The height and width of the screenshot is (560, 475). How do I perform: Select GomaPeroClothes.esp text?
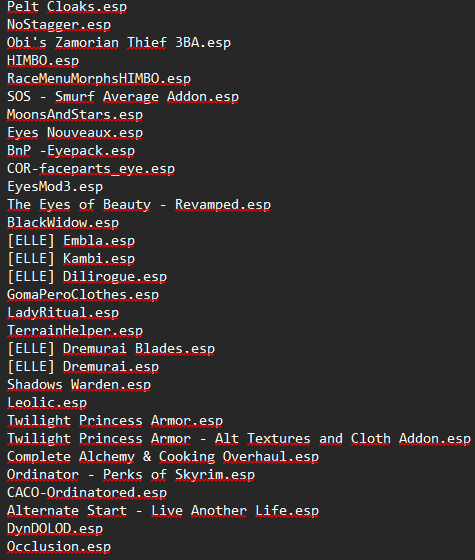(x=83, y=295)
